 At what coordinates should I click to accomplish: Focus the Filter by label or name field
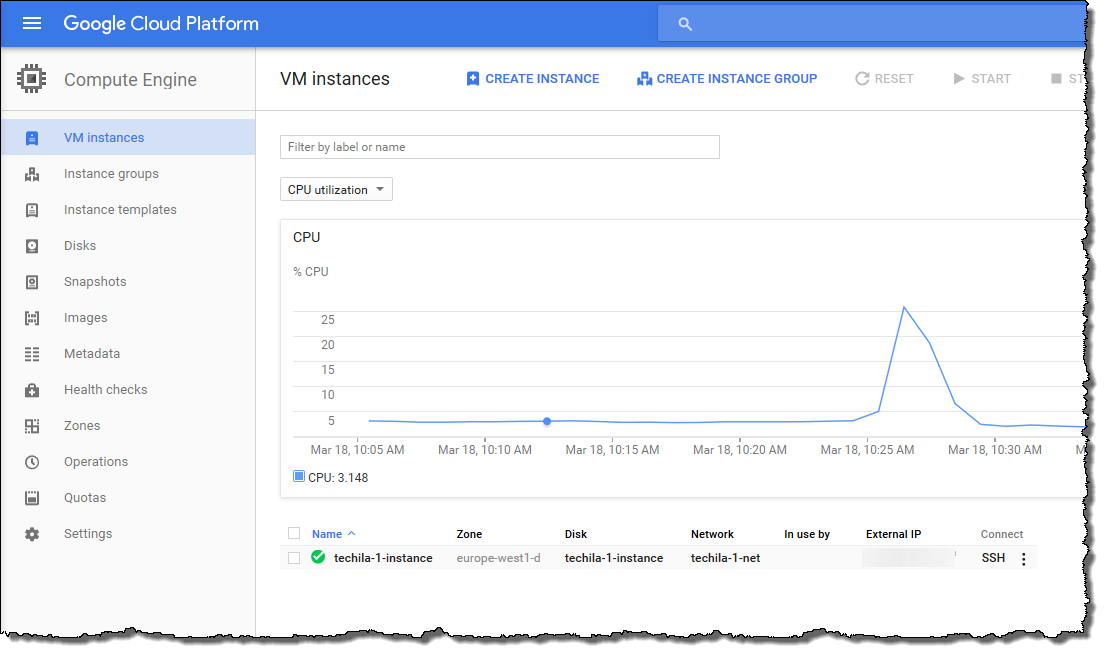point(499,147)
